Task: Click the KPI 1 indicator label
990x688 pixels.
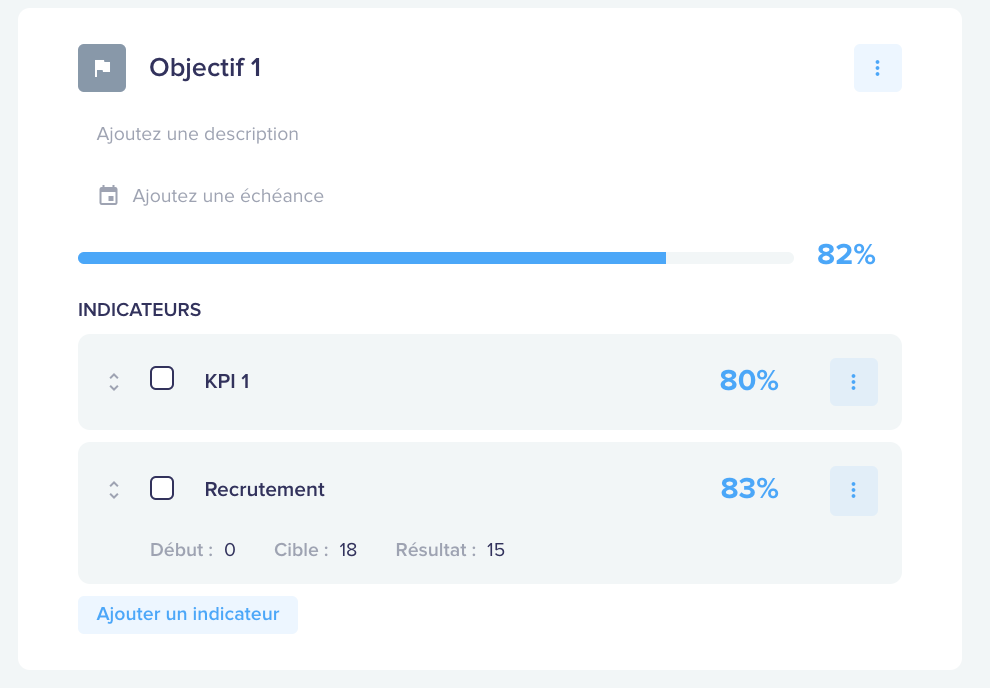Action: click(227, 381)
